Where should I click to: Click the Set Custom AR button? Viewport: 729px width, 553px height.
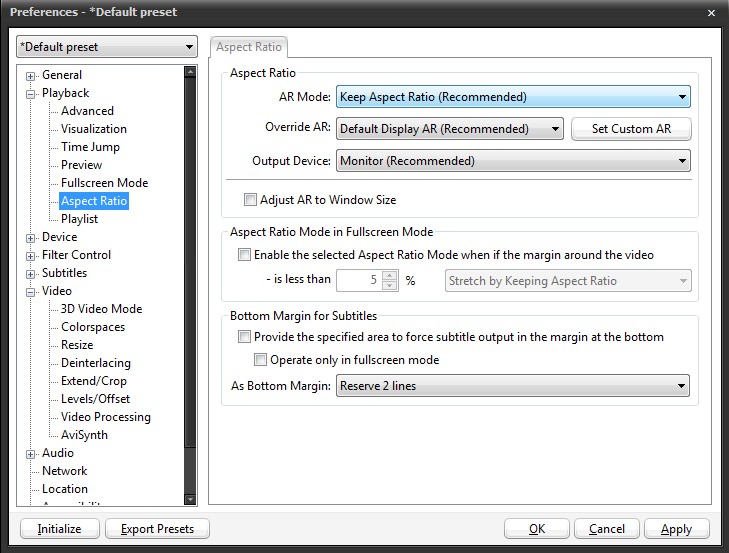point(631,129)
